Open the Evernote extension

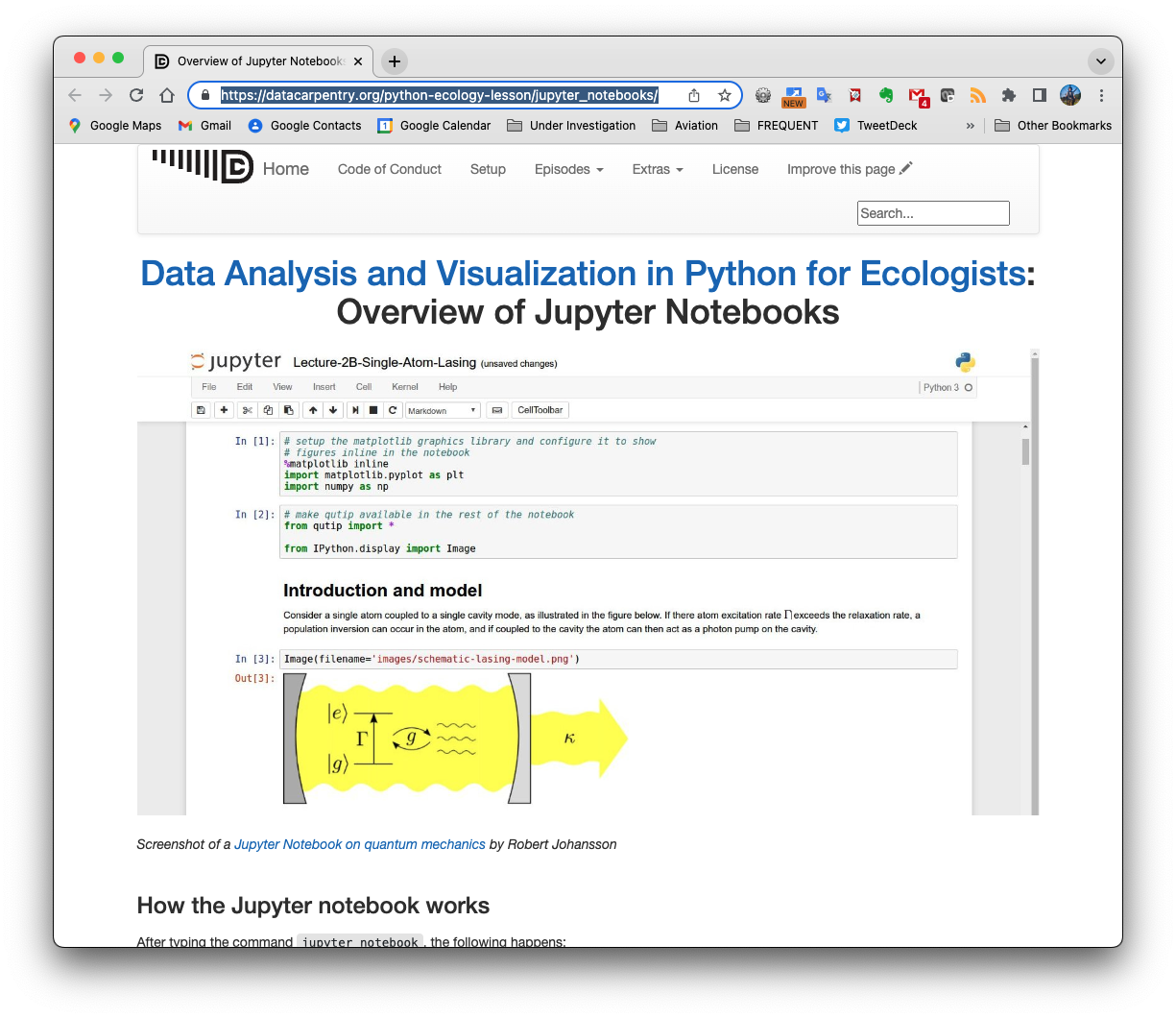(x=886, y=95)
